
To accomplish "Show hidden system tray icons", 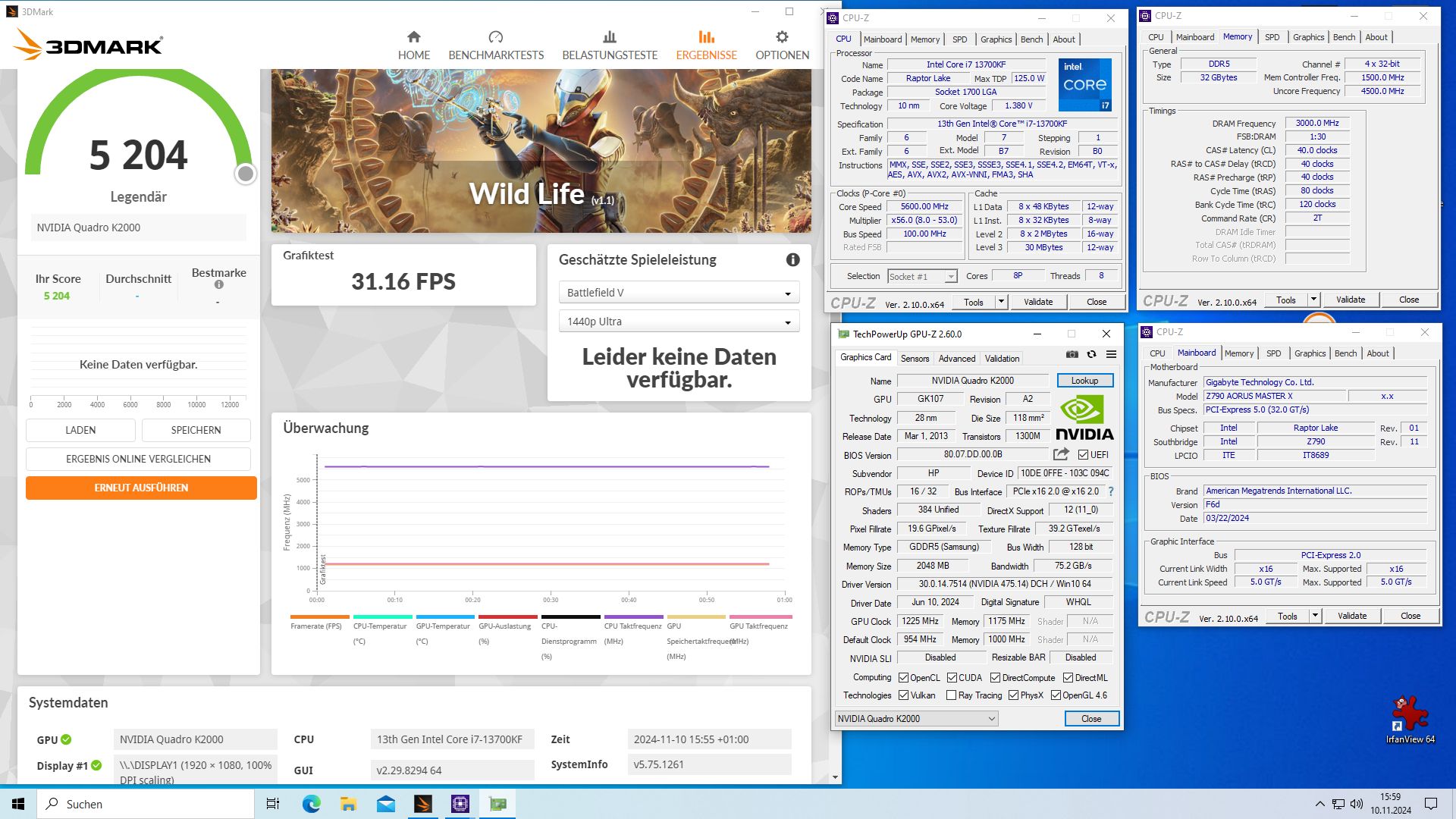I will [x=1319, y=804].
